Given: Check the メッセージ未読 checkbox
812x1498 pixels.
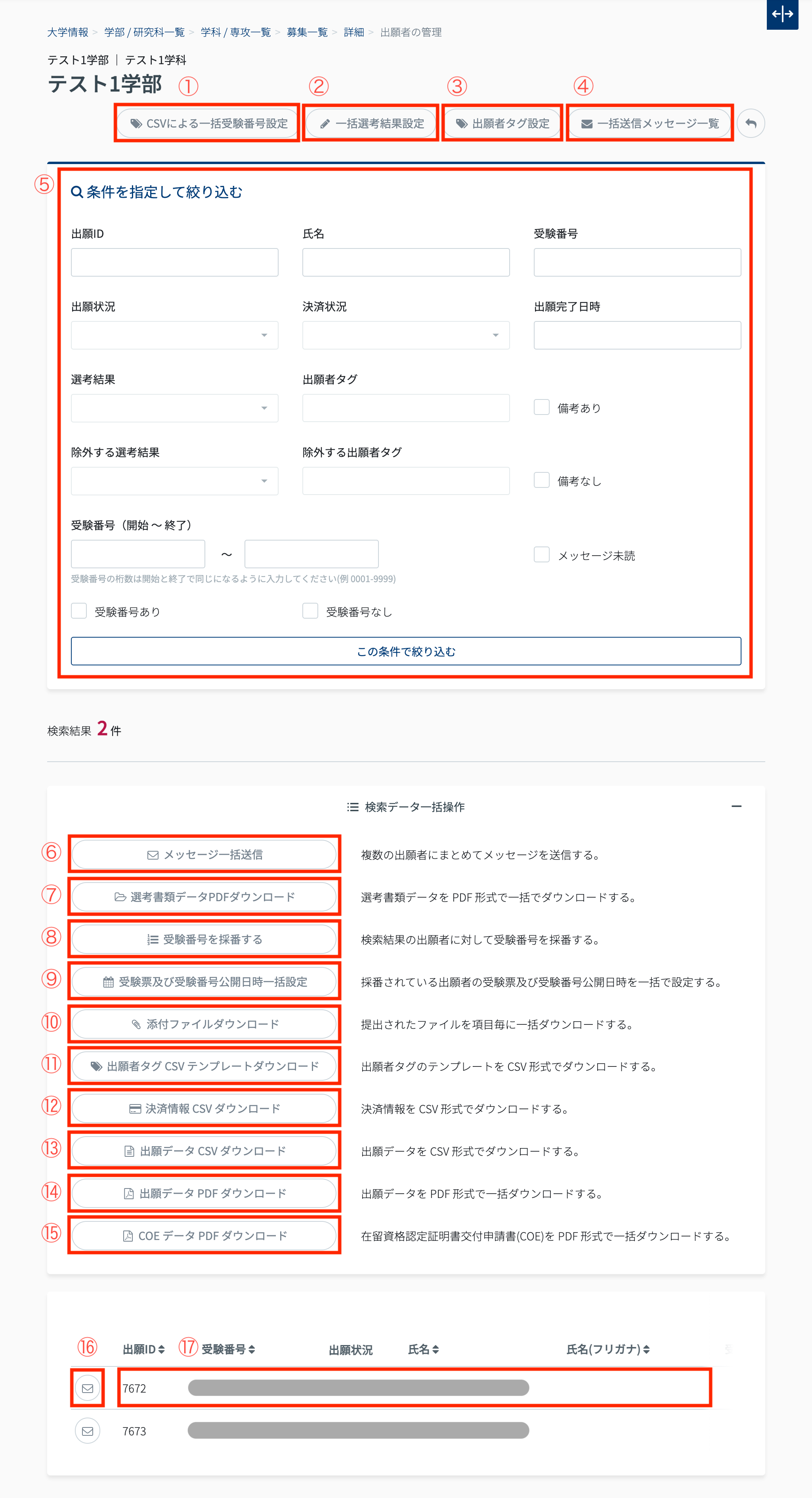Looking at the screenshot, I should [541, 555].
